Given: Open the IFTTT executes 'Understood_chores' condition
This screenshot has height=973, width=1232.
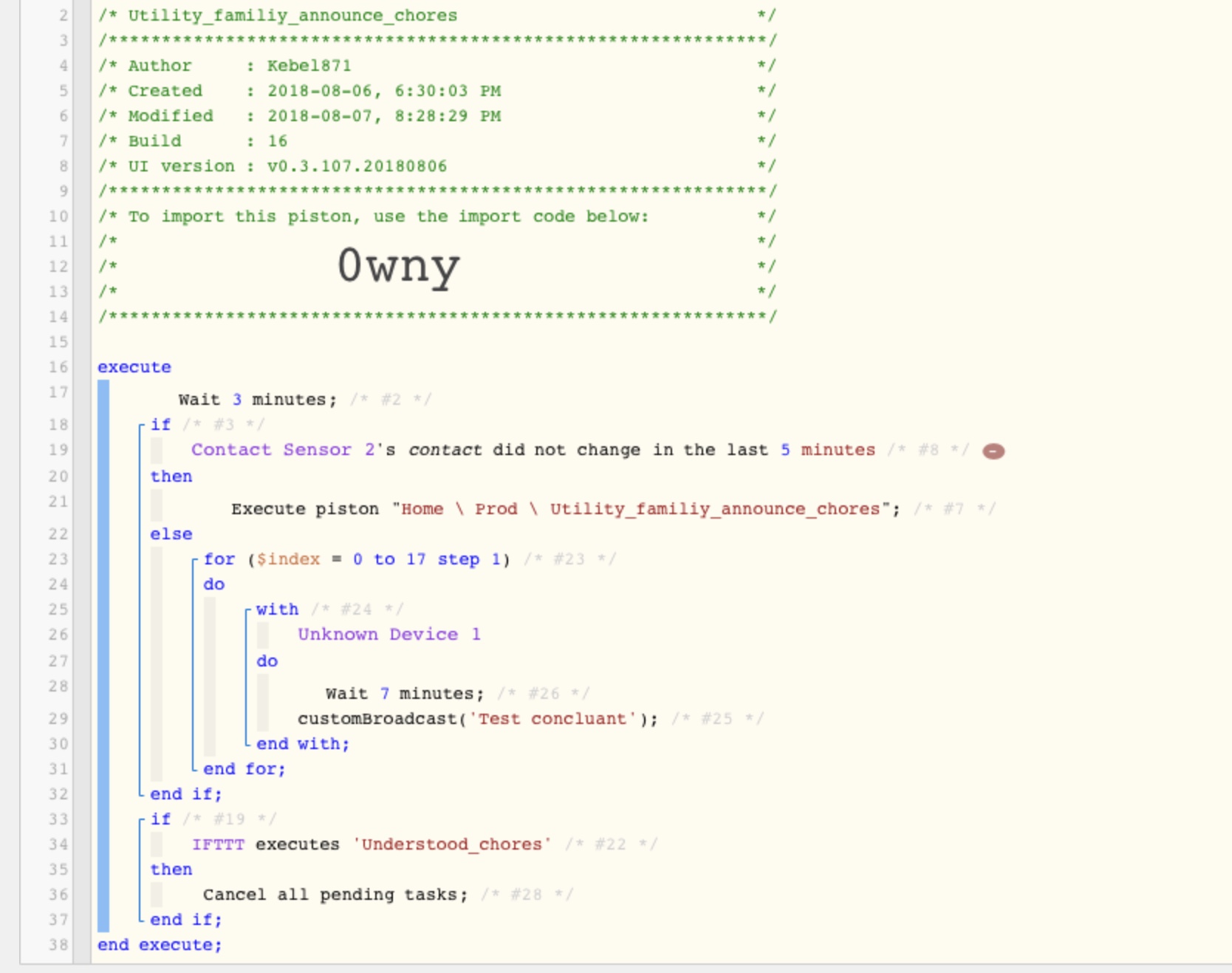Looking at the screenshot, I should click(372, 844).
